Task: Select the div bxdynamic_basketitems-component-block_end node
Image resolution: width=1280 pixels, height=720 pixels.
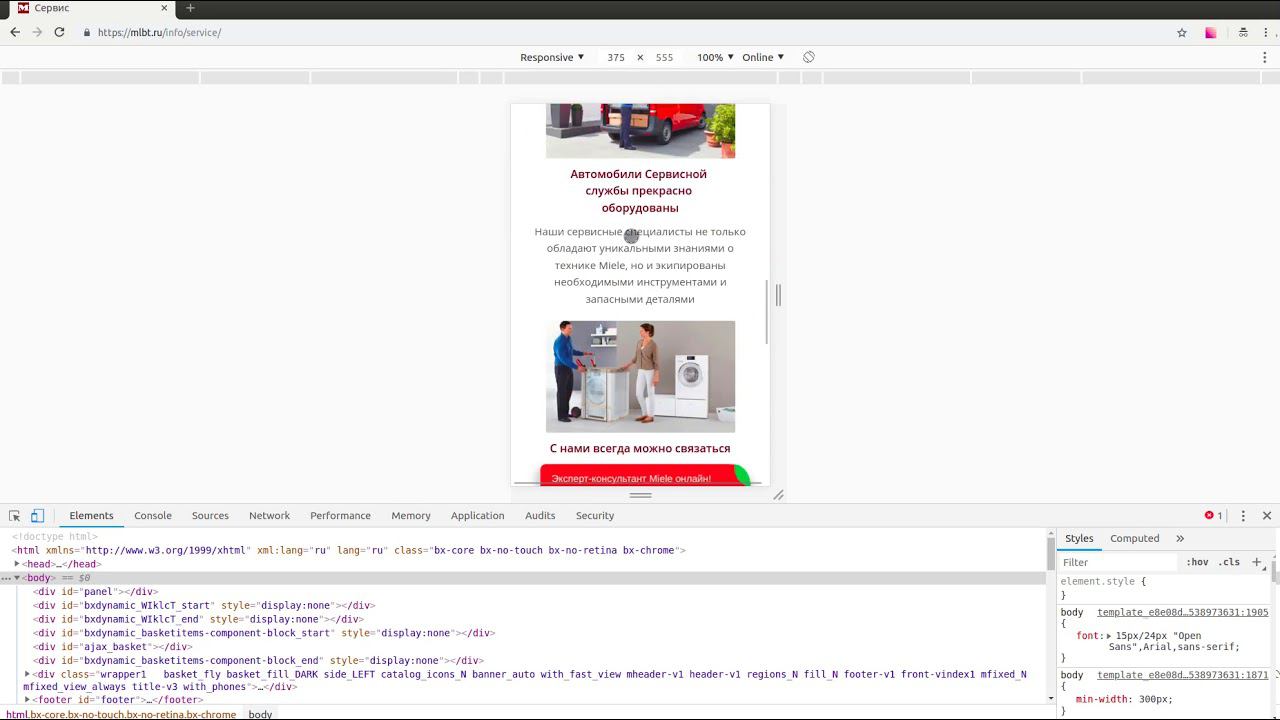Action: pos(258,660)
